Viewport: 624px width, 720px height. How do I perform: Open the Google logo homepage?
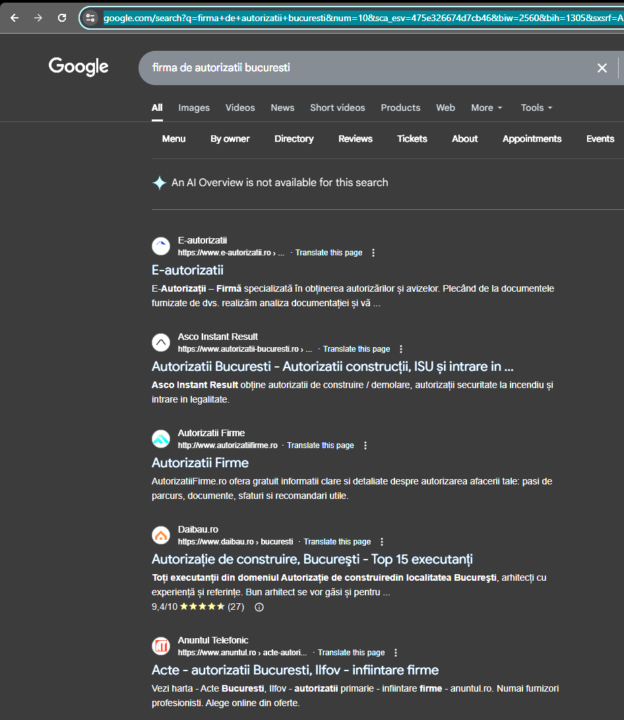click(79, 67)
